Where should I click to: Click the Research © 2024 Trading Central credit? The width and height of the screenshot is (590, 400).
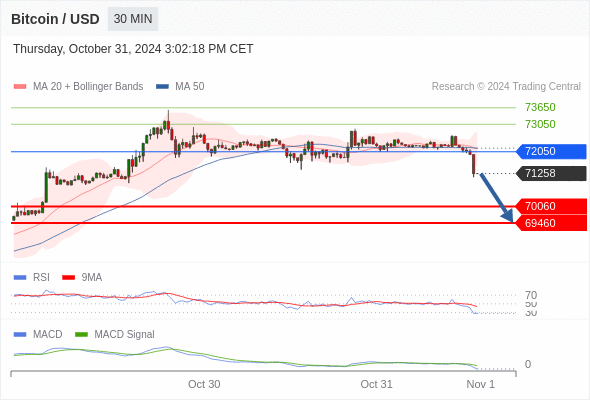point(506,87)
